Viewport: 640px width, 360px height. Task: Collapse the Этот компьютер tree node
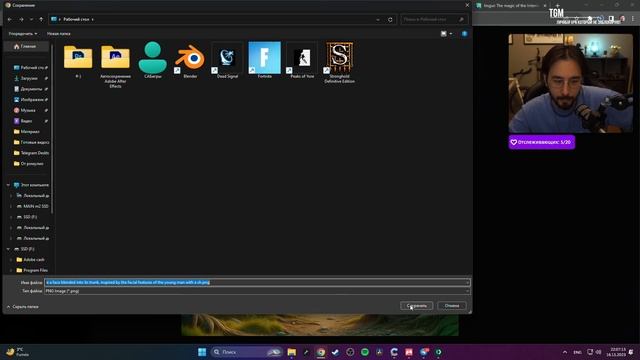point(8,185)
